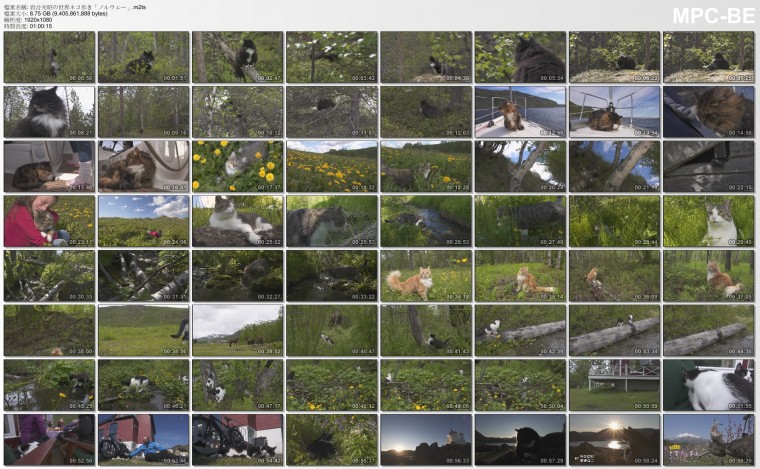Open house with white porch thumbnail 00:50:59
This screenshot has height=469, width=760.
[x=615, y=385]
